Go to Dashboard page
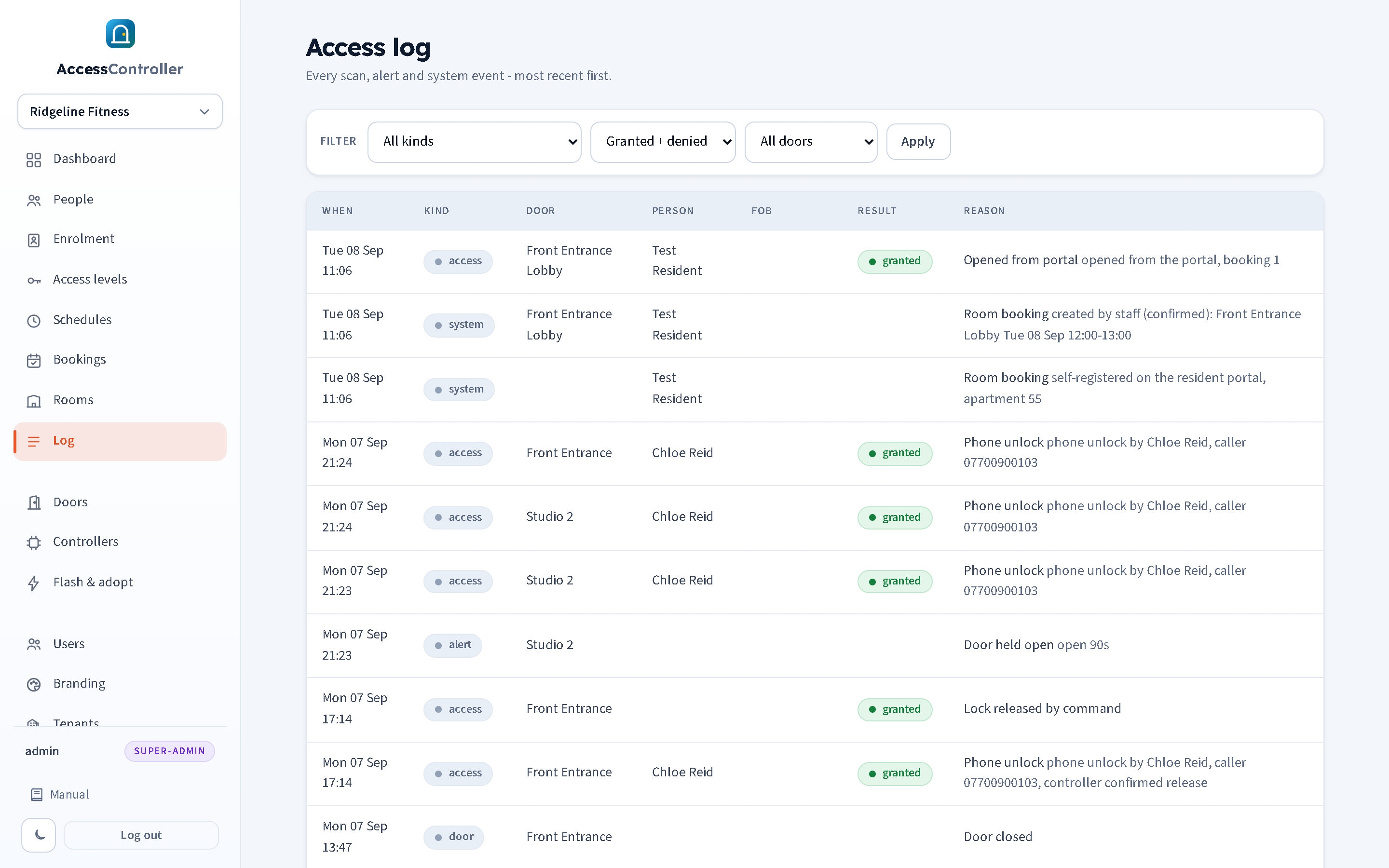This screenshot has height=868, width=1389. coord(120,159)
